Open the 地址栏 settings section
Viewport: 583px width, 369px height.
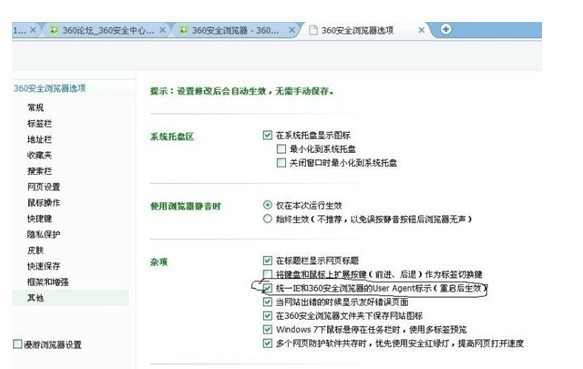[x=39, y=139]
